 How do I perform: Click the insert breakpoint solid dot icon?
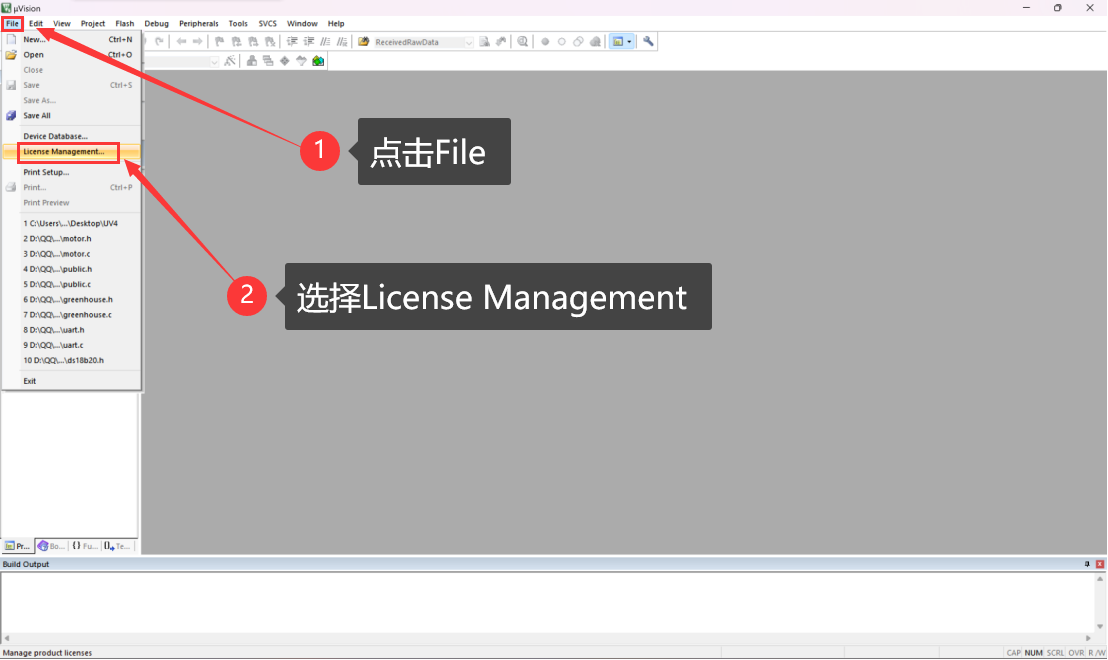click(545, 42)
